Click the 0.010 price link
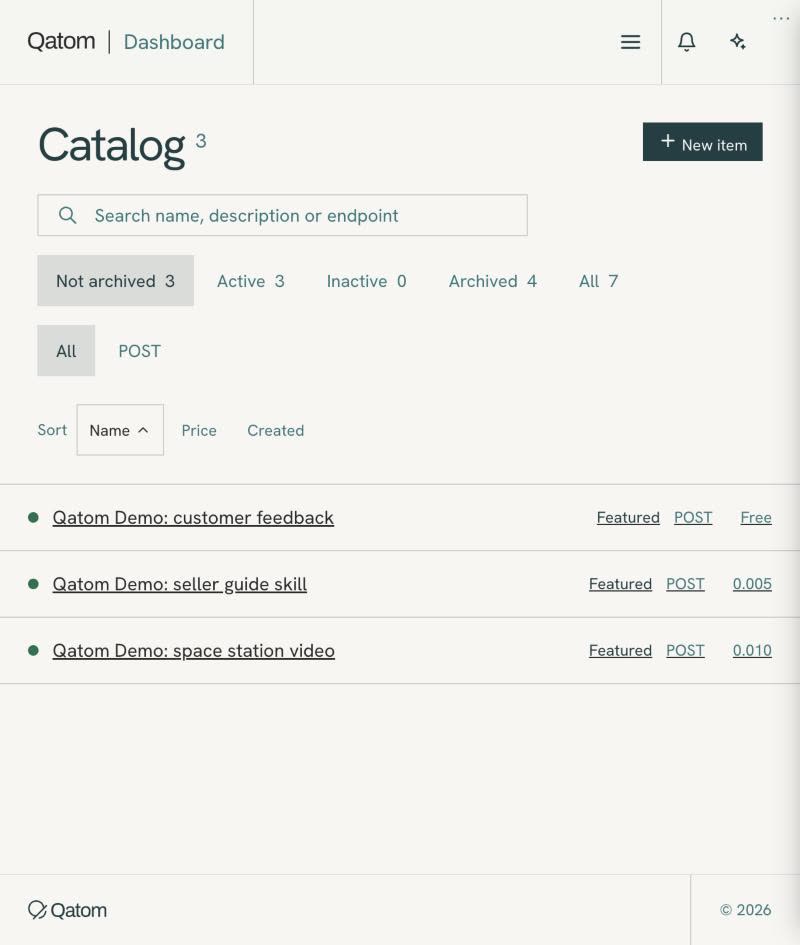 [x=752, y=651]
